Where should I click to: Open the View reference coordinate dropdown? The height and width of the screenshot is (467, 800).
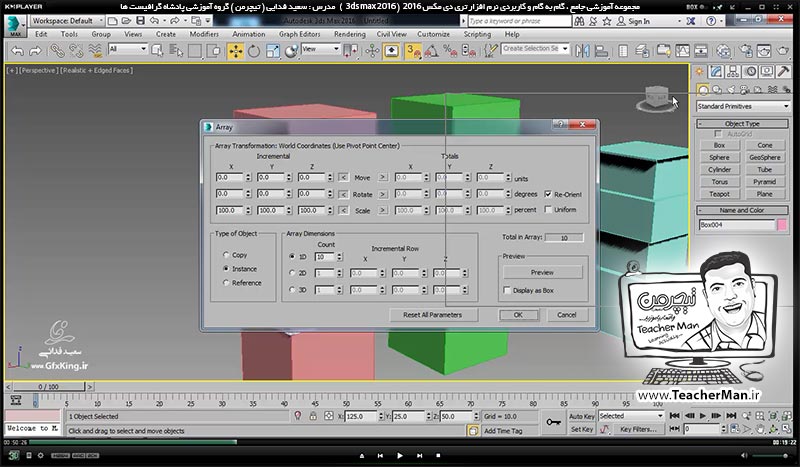[x=321, y=49]
